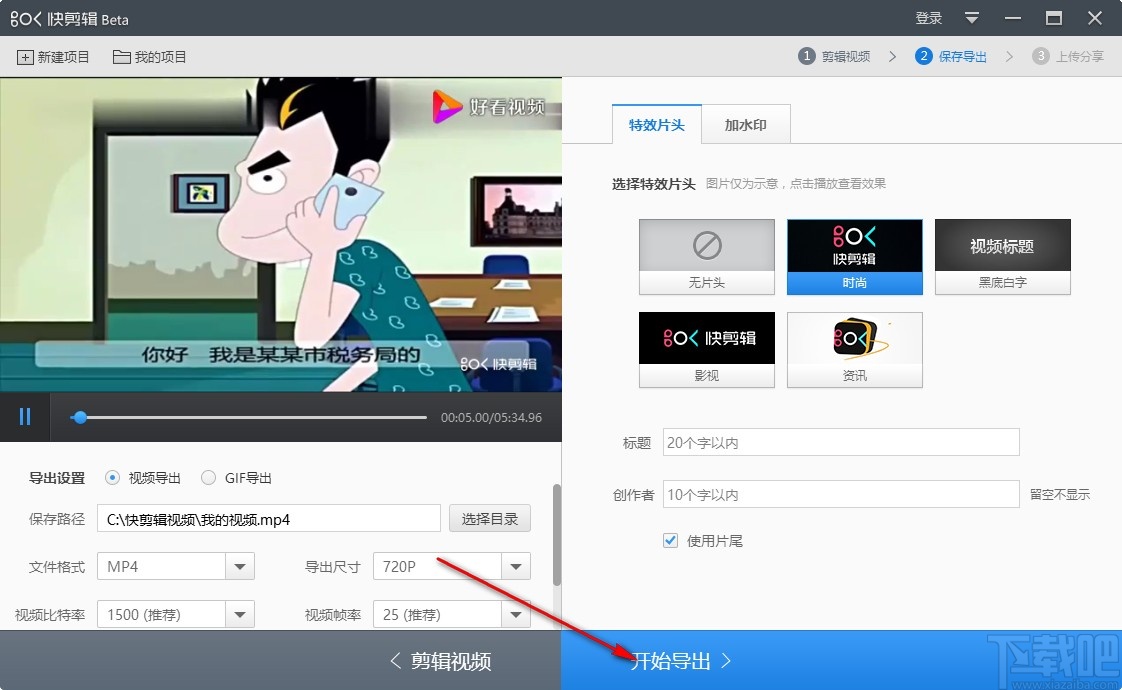Switch to the 特效片头 tab
Viewport: 1122px width, 690px height.
tap(657, 125)
